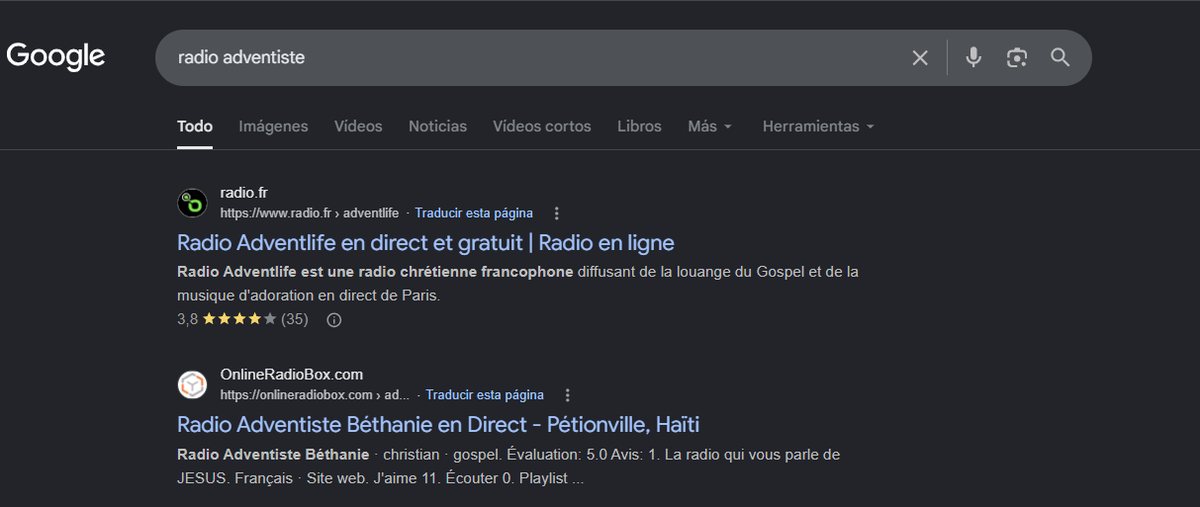Screen dimensions: 1200x507
Task: Open more options for OnlineRadioBox result
Action: pyautogui.click(x=568, y=395)
